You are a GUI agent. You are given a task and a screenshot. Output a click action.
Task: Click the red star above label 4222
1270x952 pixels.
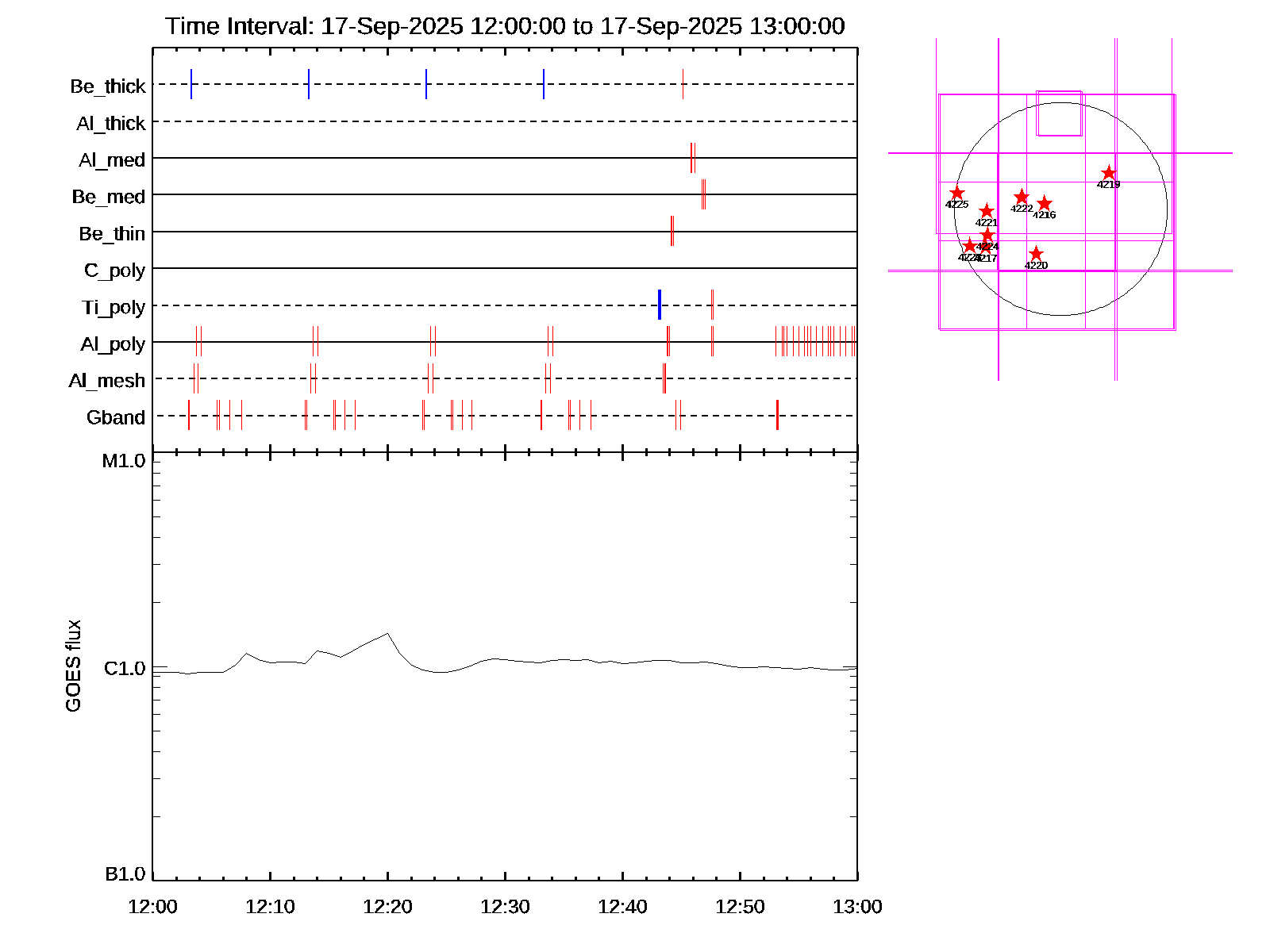pos(1022,197)
